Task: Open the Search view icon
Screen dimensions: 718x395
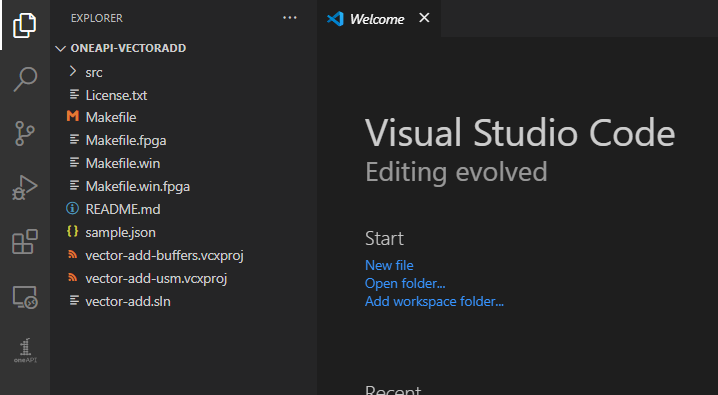Action: pos(25,79)
